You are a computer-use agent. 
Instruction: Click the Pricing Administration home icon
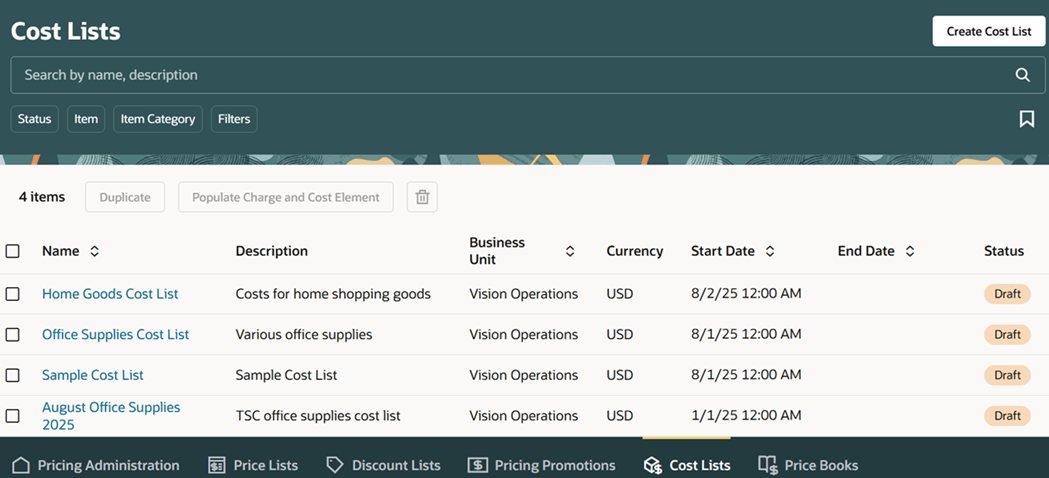pyautogui.click(x=21, y=465)
